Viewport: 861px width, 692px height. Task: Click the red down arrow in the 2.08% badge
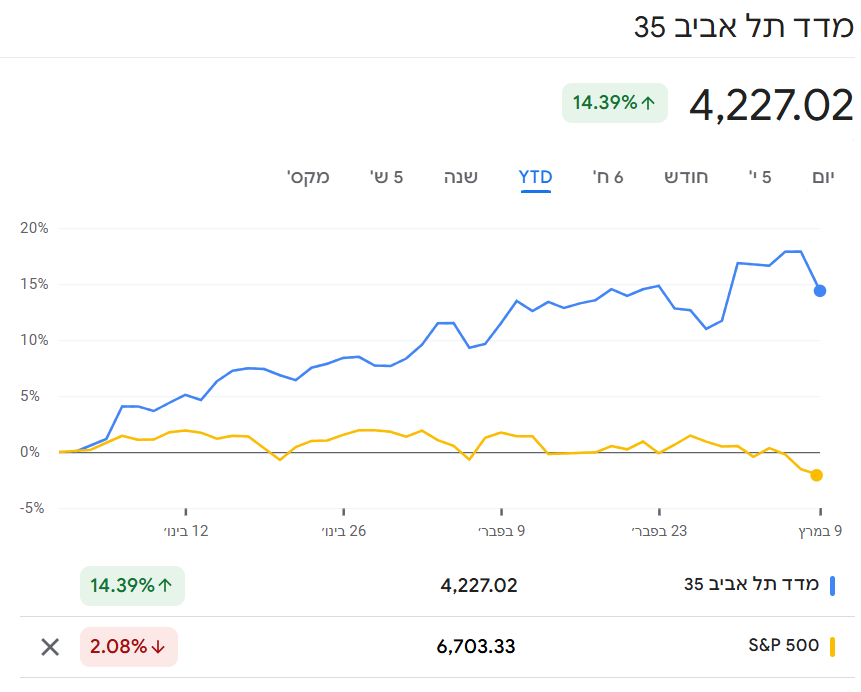[x=158, y=647]
